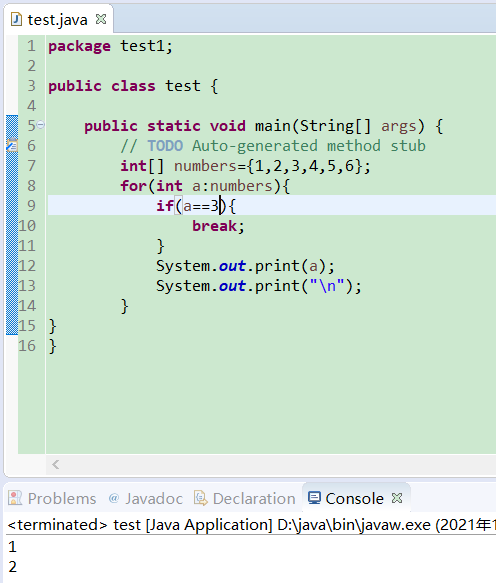The image size is (496, 583).
Task: Click the array values {1,2,3,4,5,6}
Action: tap(305, 166)
